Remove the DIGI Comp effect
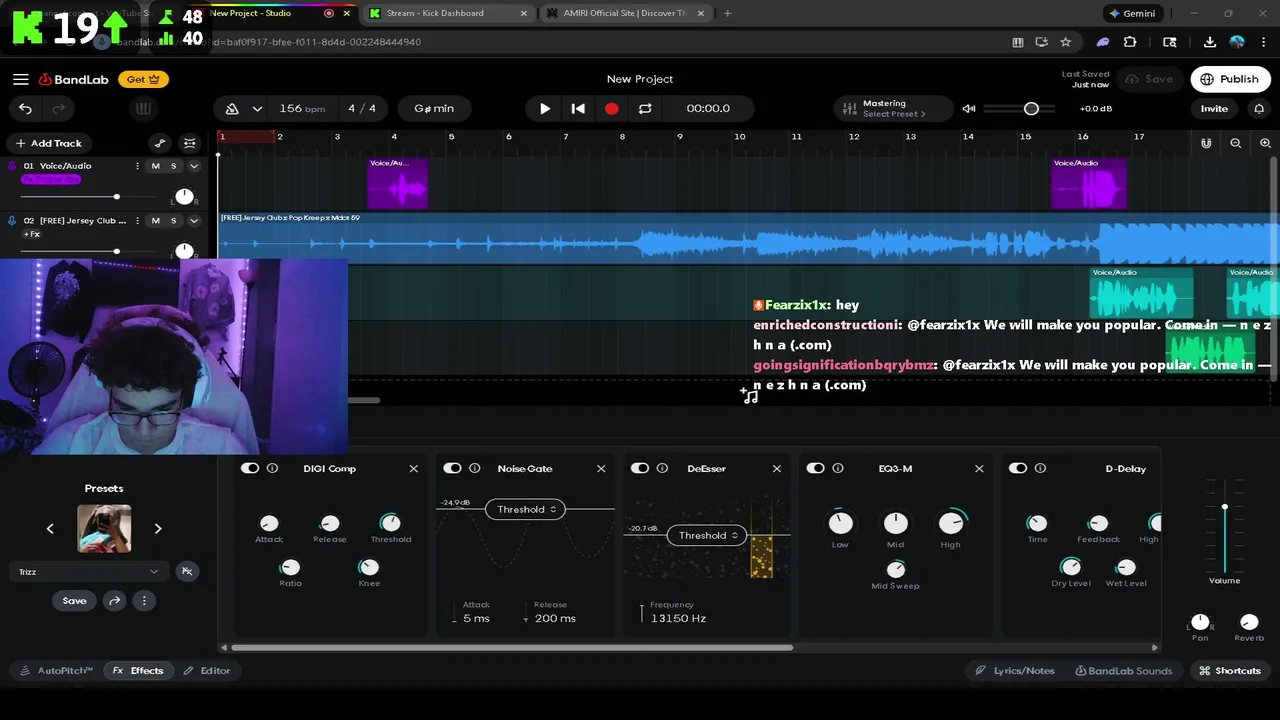Screen dimensions: 1280x720 point(413,468)
